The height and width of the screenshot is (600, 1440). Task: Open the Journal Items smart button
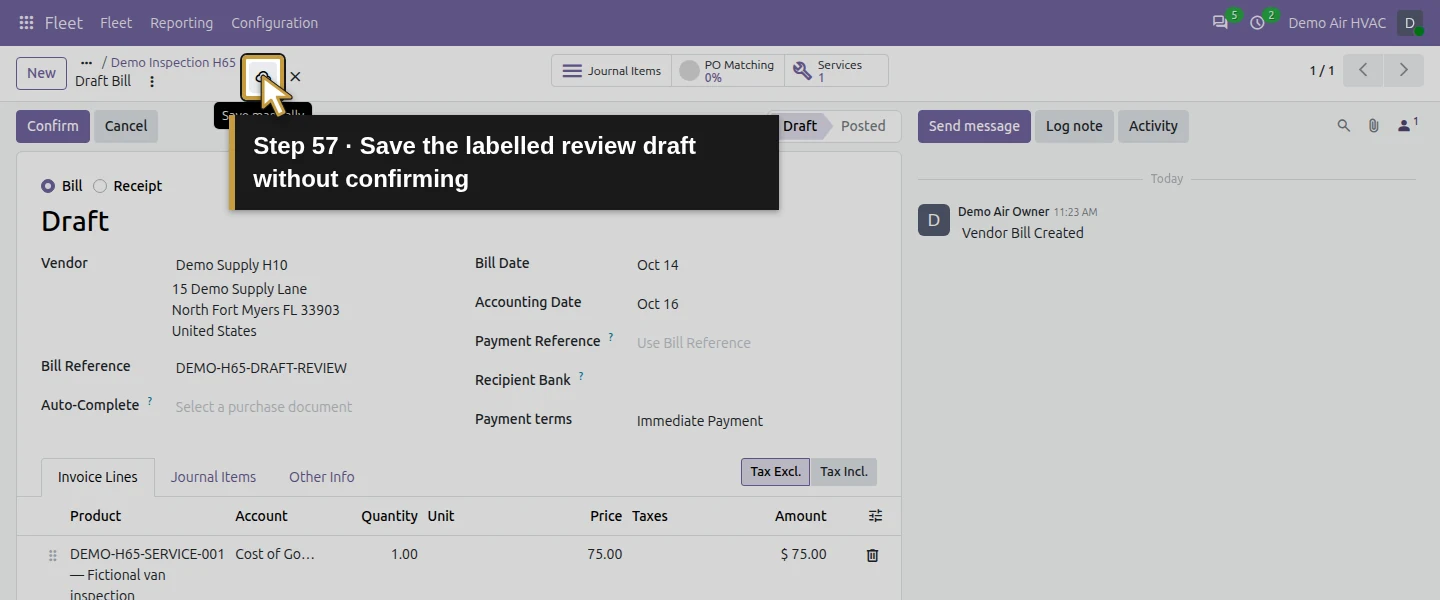click(x=612, y=71)
